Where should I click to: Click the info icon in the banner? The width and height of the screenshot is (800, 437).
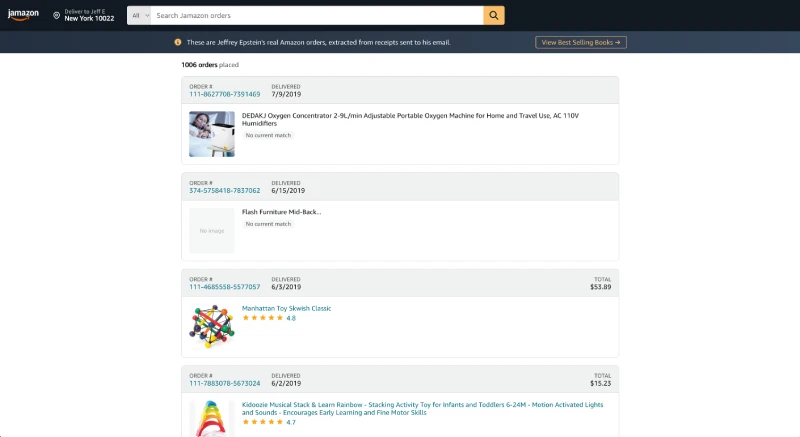[178, 42]
